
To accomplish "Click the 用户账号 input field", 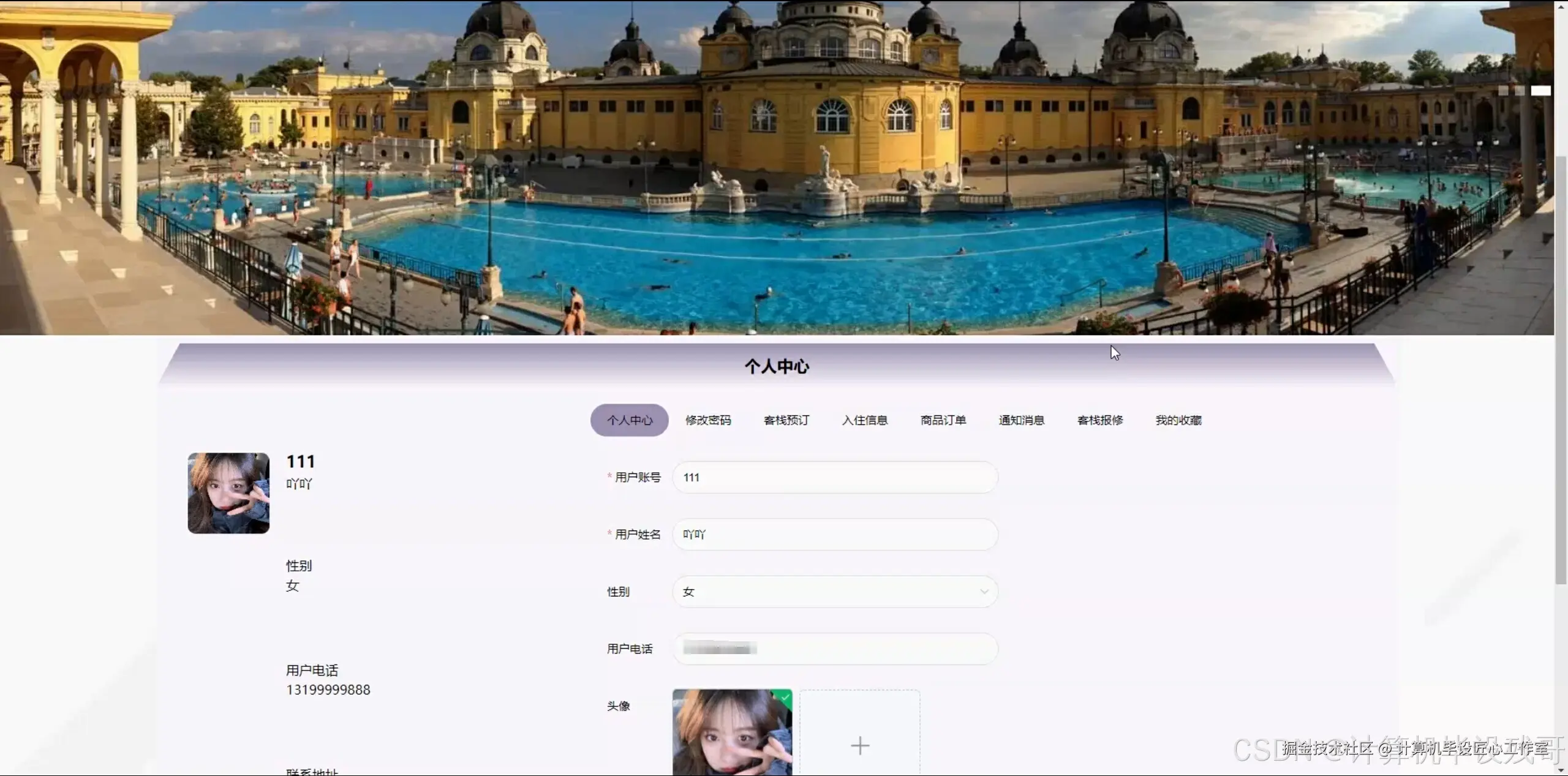I will tap(834, 477).
